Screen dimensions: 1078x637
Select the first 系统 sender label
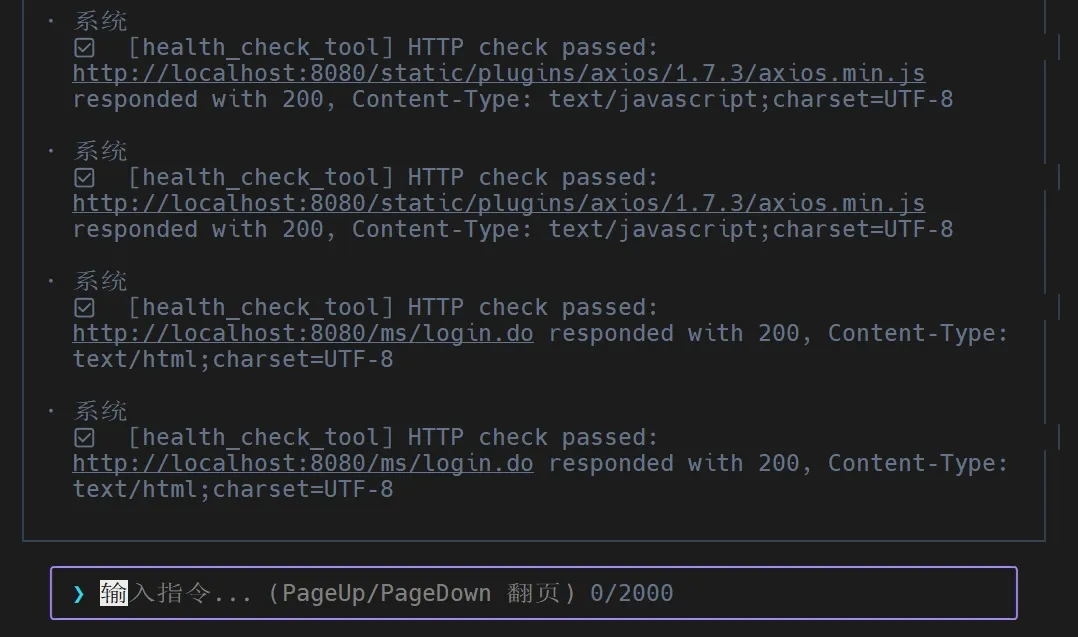[x=100, y=21]
